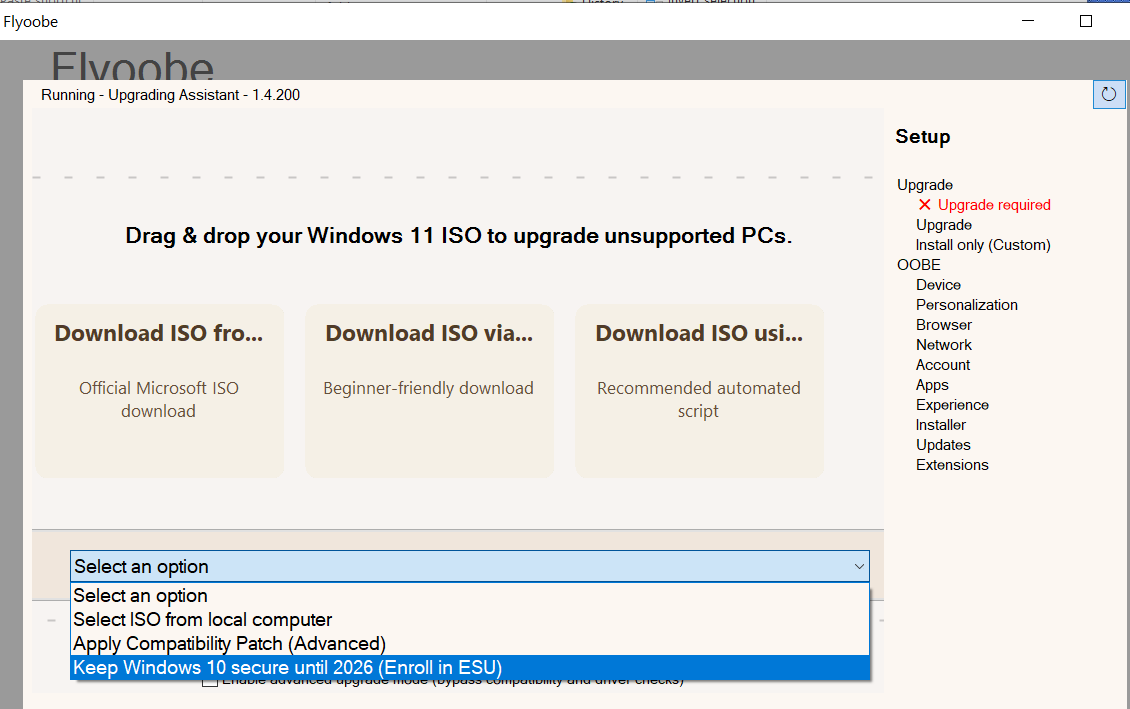The width and height of the screenshot is (1130, 709).
Task: Pick Apply Compatibility Patch (Advanced) option
Action: coord(229,644)
